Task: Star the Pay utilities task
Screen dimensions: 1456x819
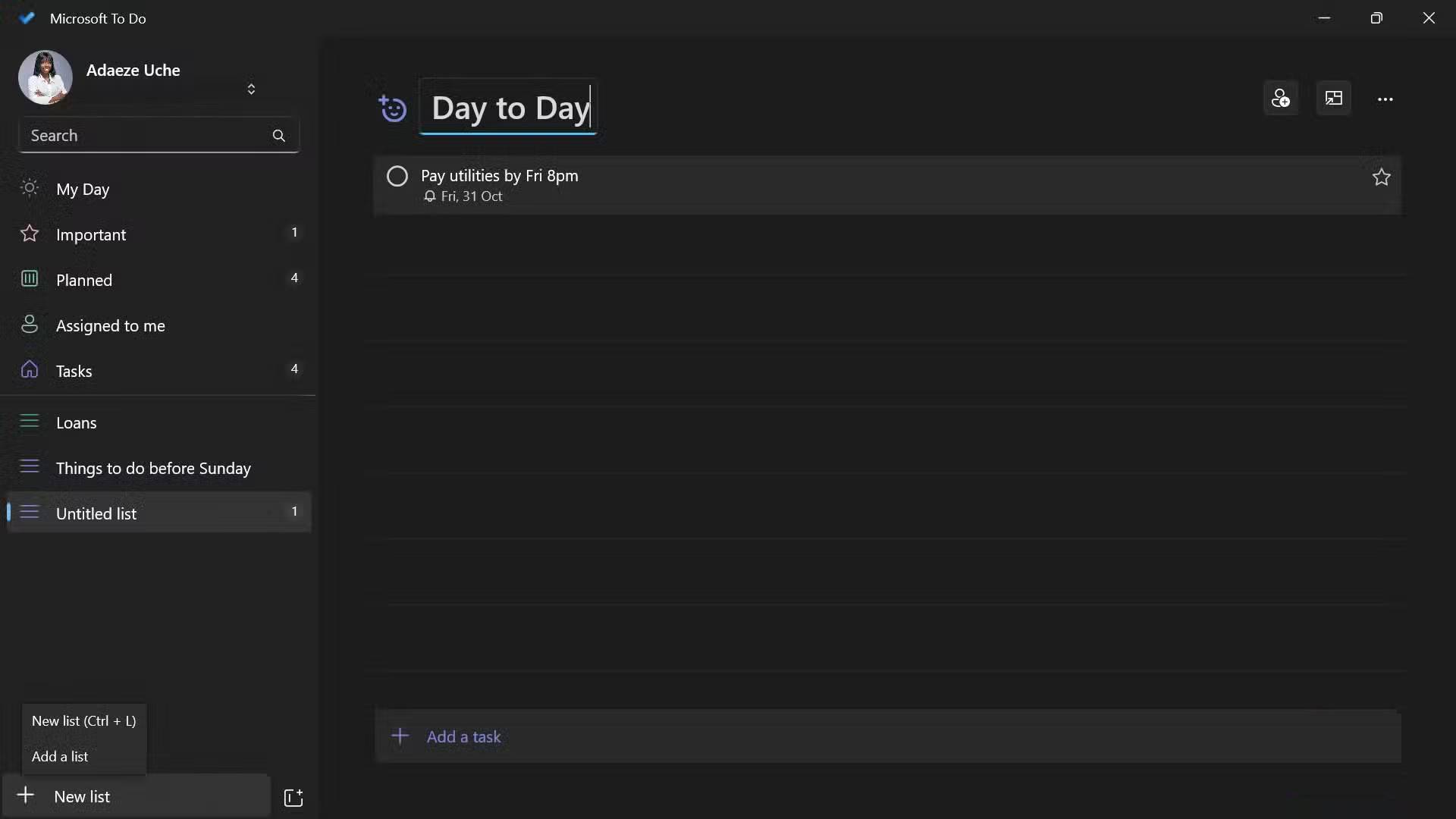Action: [x=1382, y=177]
